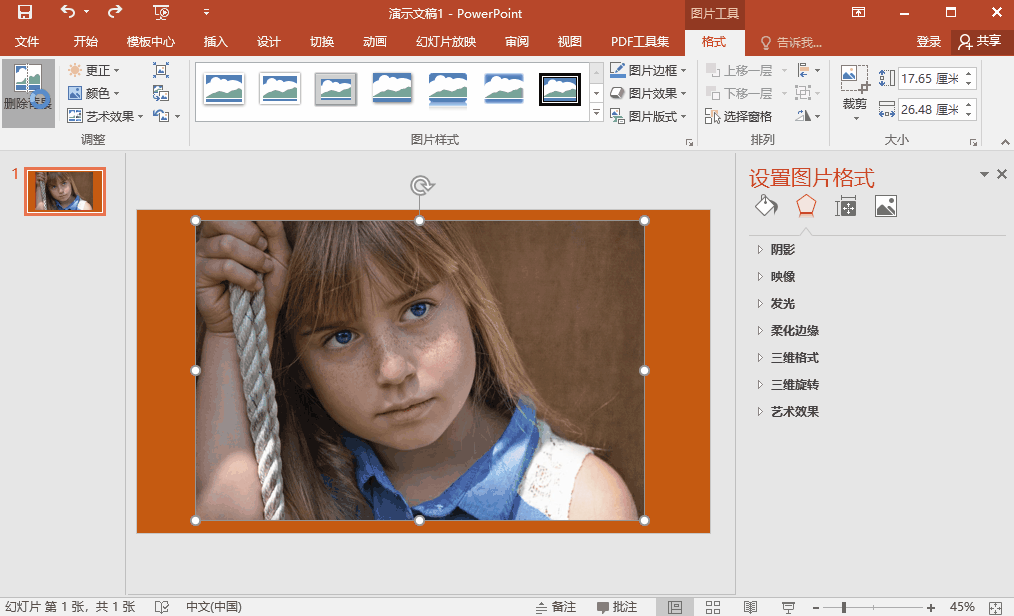Click the Sign in (登录) button

coord(929,42)
